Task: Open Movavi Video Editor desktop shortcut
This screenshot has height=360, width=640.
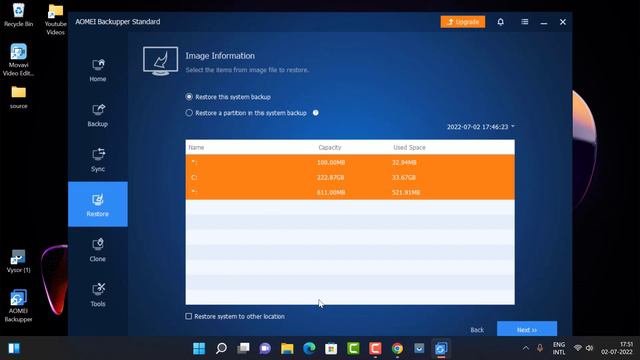Action: [18, 60]
